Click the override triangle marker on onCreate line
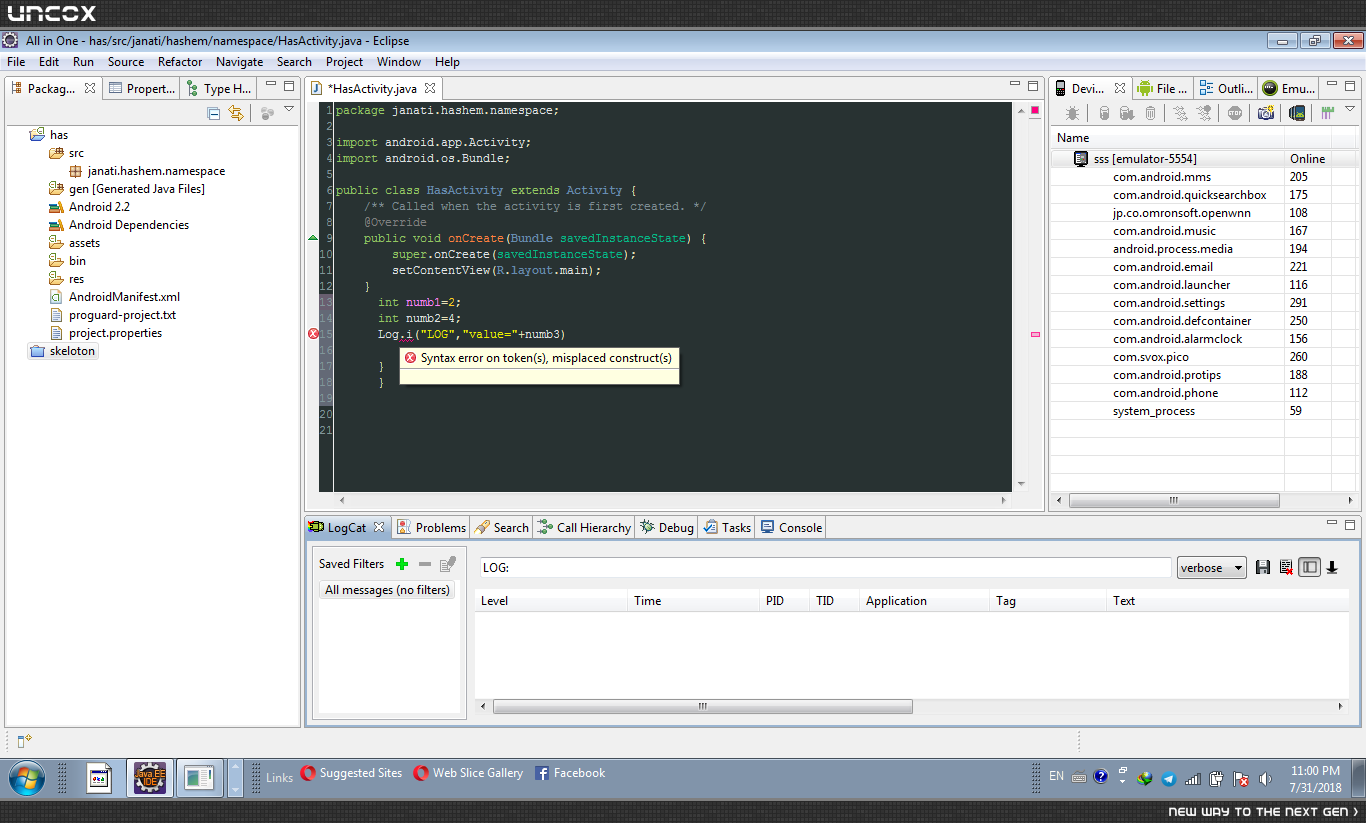This screenshot has width=1366, height=823. (313, 238)
